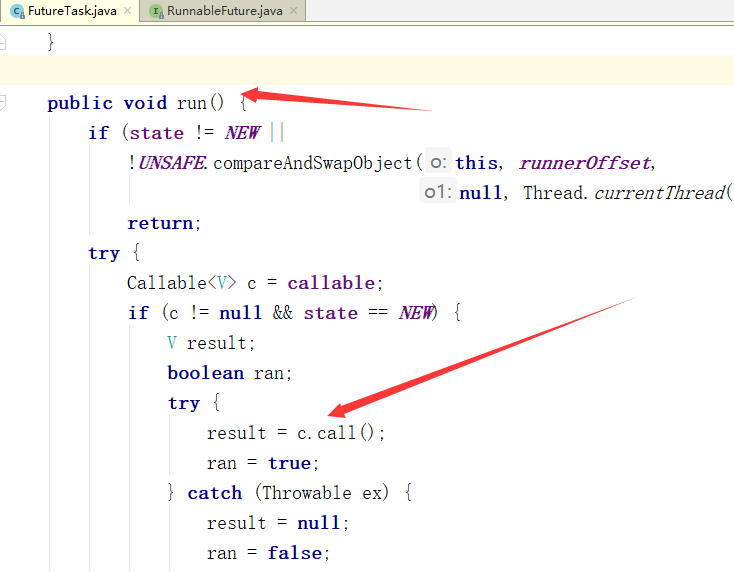Click the 'callable' field reference
This screenshot has height=572, width=734.
(331, 283)
